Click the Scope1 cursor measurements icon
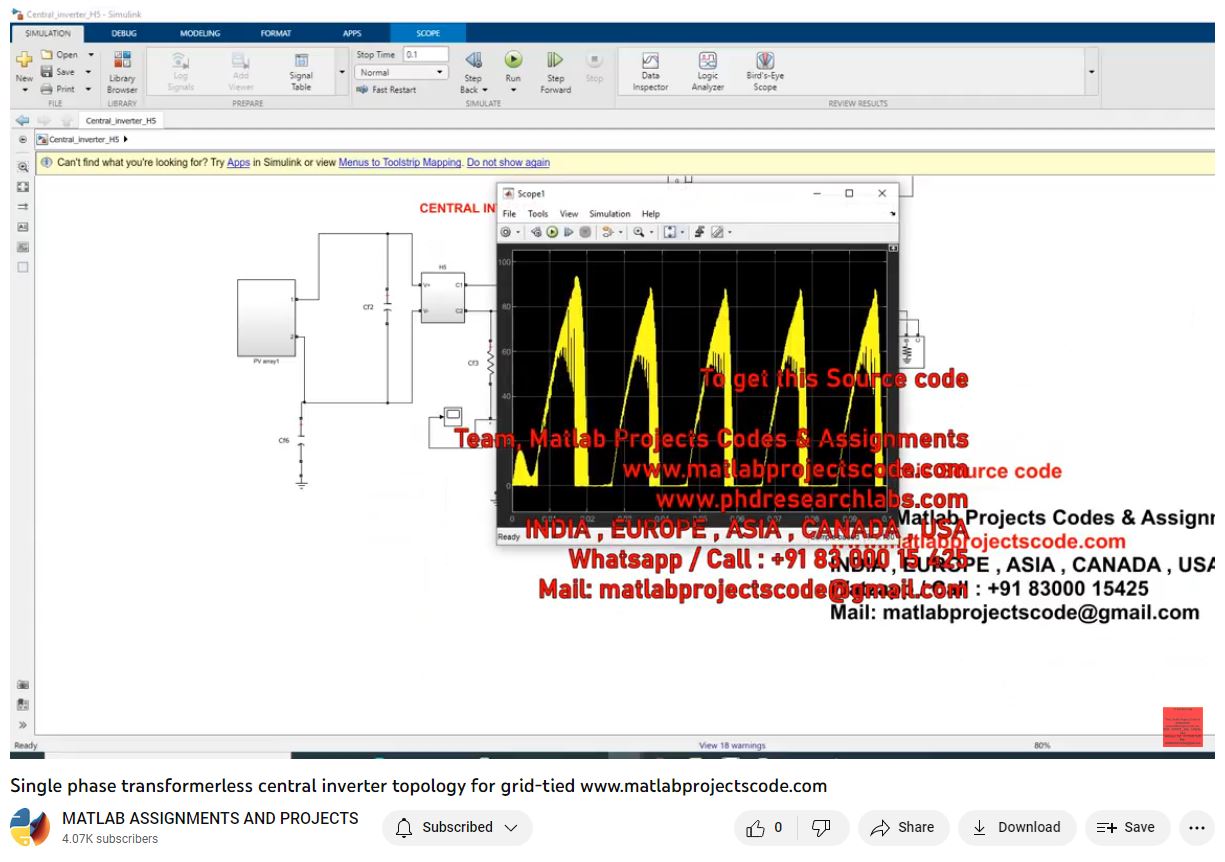Viewport: 1225px width, 862px height. [x=717, y=232]
